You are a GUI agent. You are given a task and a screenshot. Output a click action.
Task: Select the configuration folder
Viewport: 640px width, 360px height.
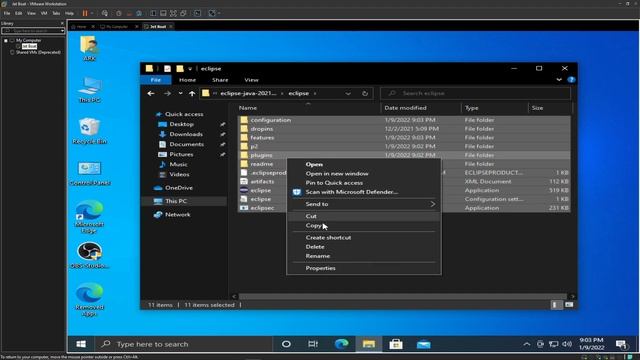[271, 120]
